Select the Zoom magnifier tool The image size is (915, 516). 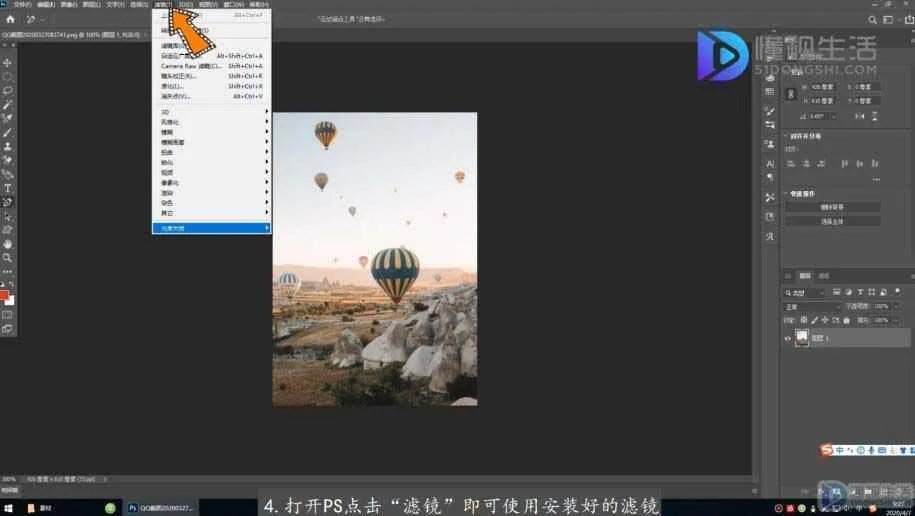(8, 257)
